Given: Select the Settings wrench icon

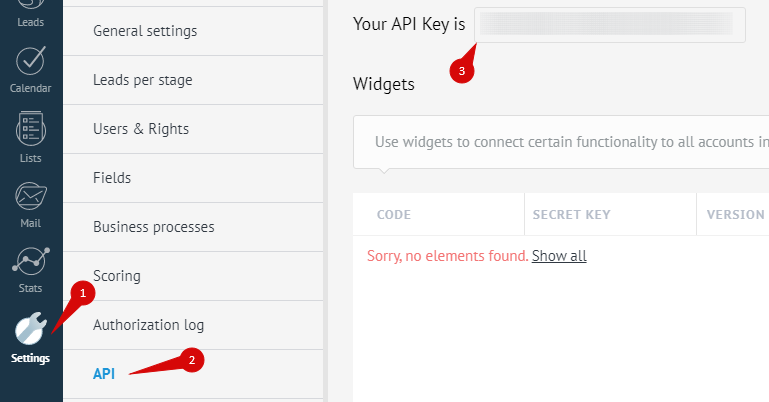Looking at the screenshot, I should pyautogui.click(x=30, y=328).
